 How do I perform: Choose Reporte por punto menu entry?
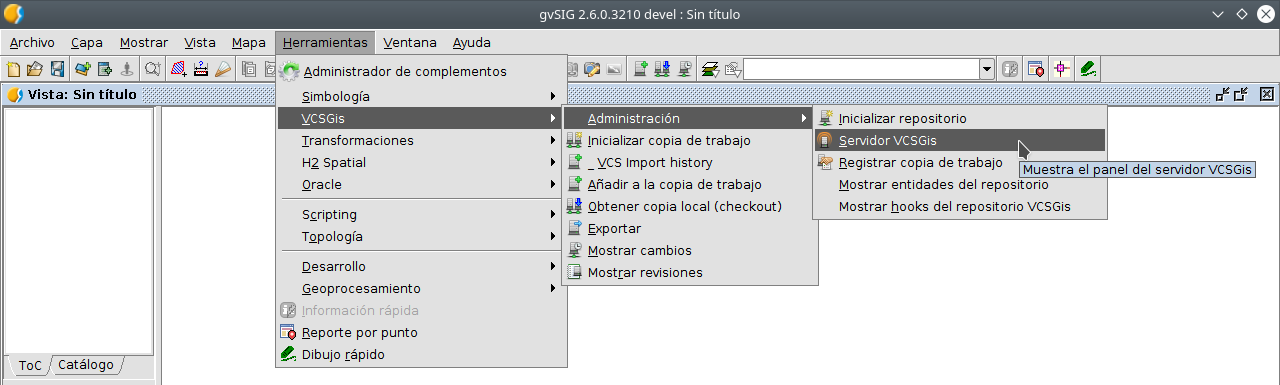click(x=421, y=333)
